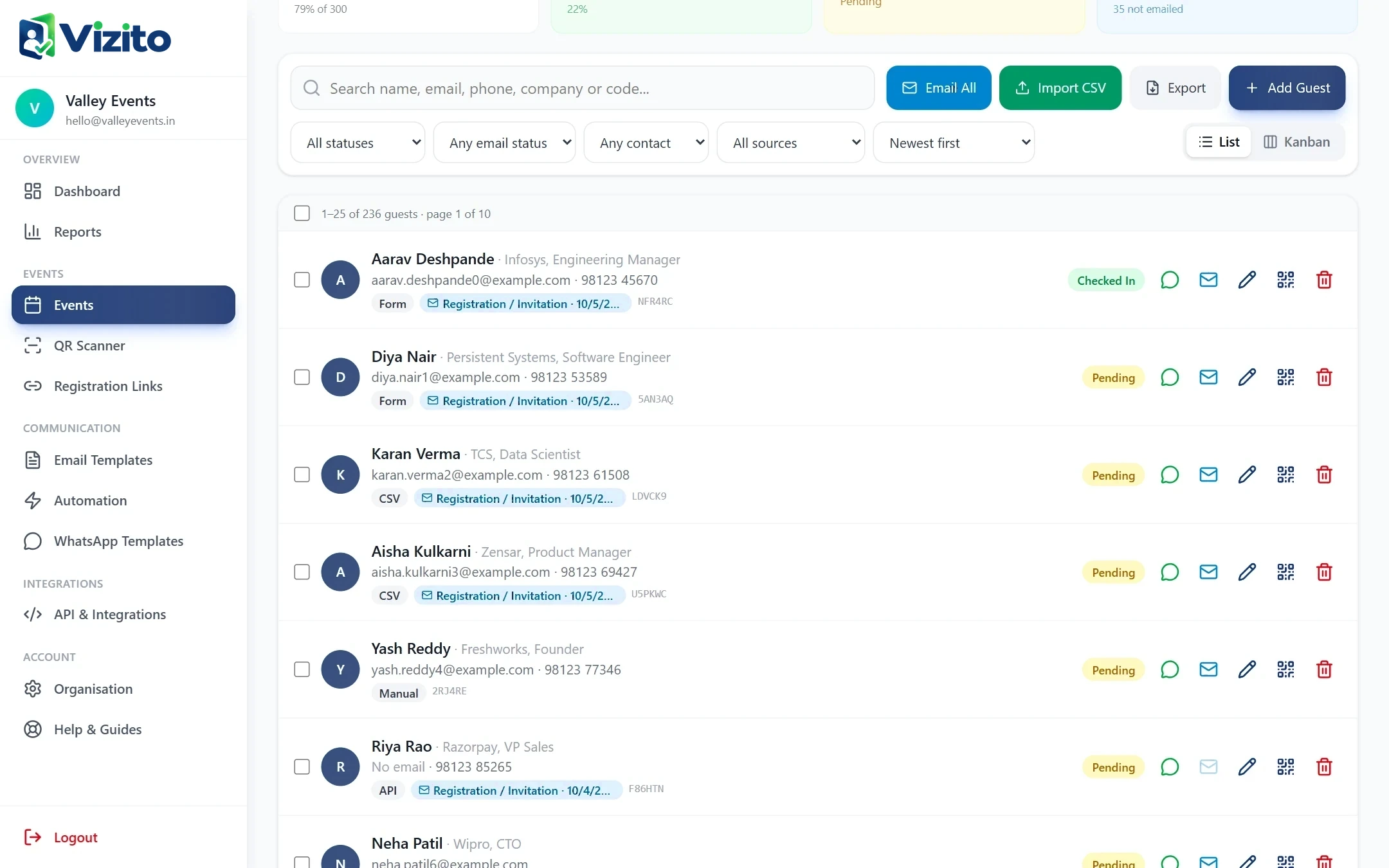Delete Yash Reddy using trash icon
This screenshot has width=1389, height=868.
pos(1324,670)
